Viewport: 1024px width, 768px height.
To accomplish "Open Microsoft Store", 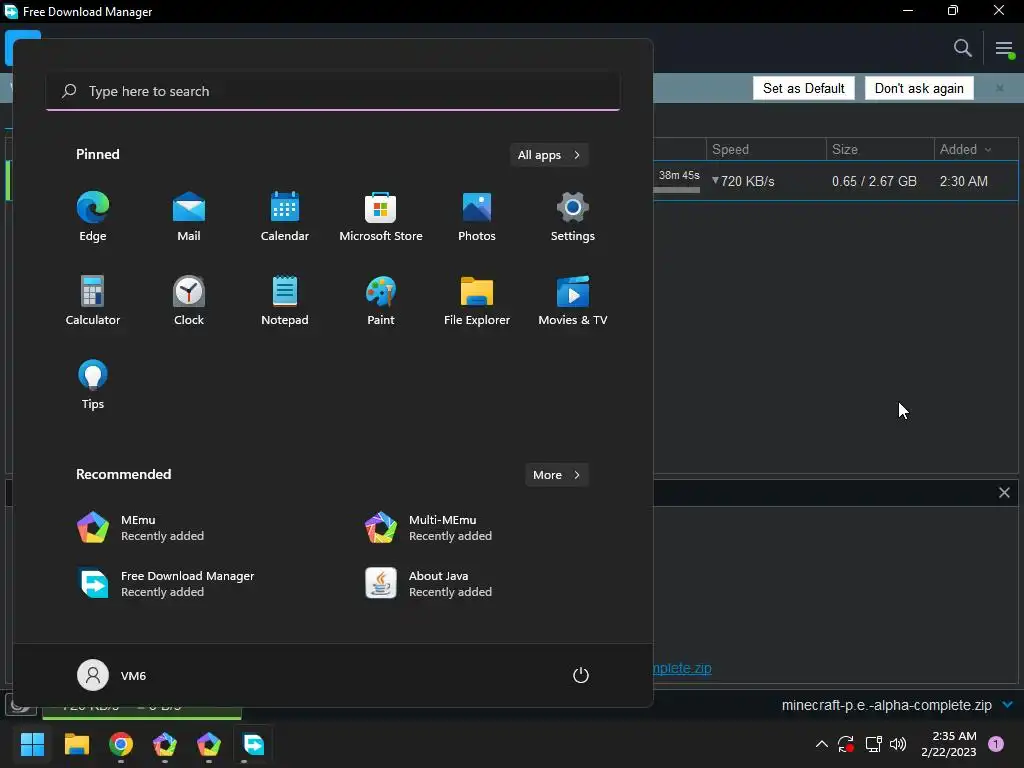I will click(x=381, y=217).
